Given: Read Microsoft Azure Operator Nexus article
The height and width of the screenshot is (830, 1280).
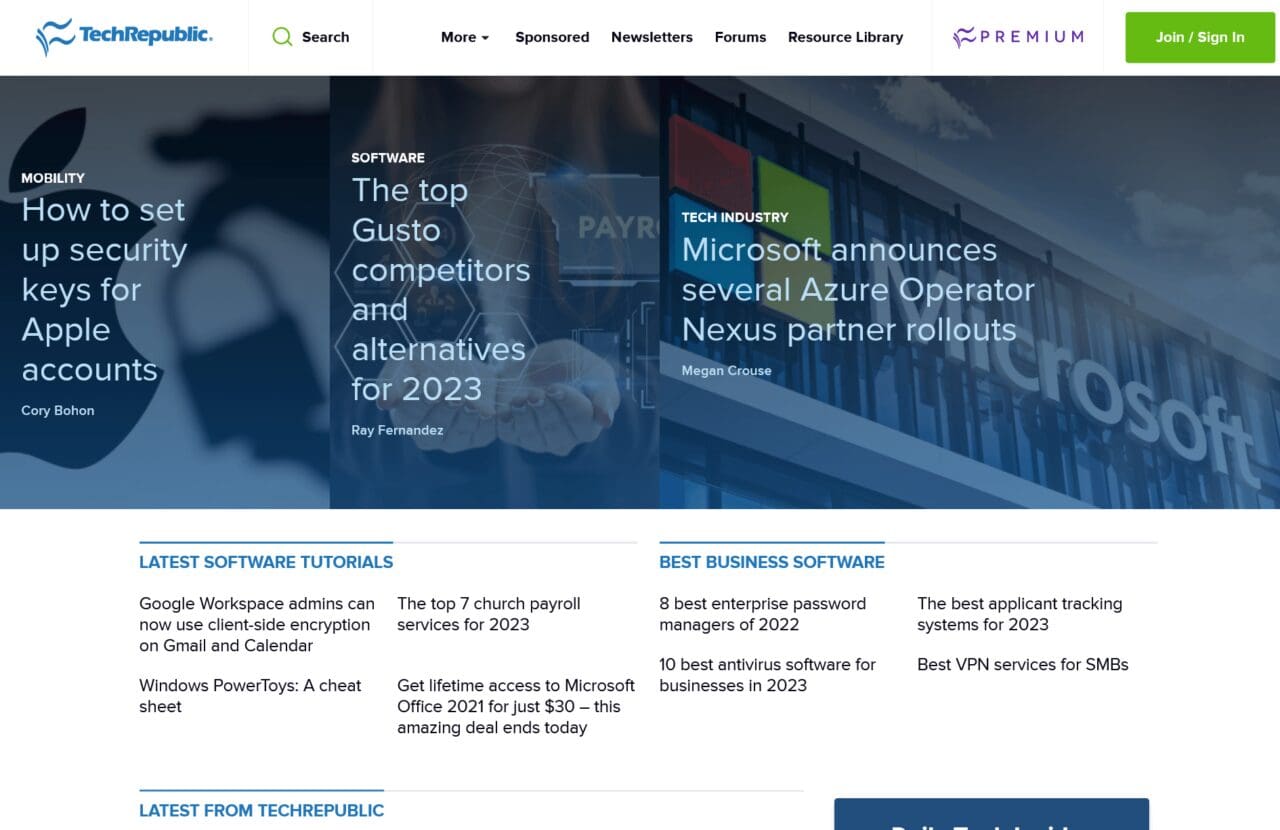Looking at the screenshot, I should (x=857, y=289).
